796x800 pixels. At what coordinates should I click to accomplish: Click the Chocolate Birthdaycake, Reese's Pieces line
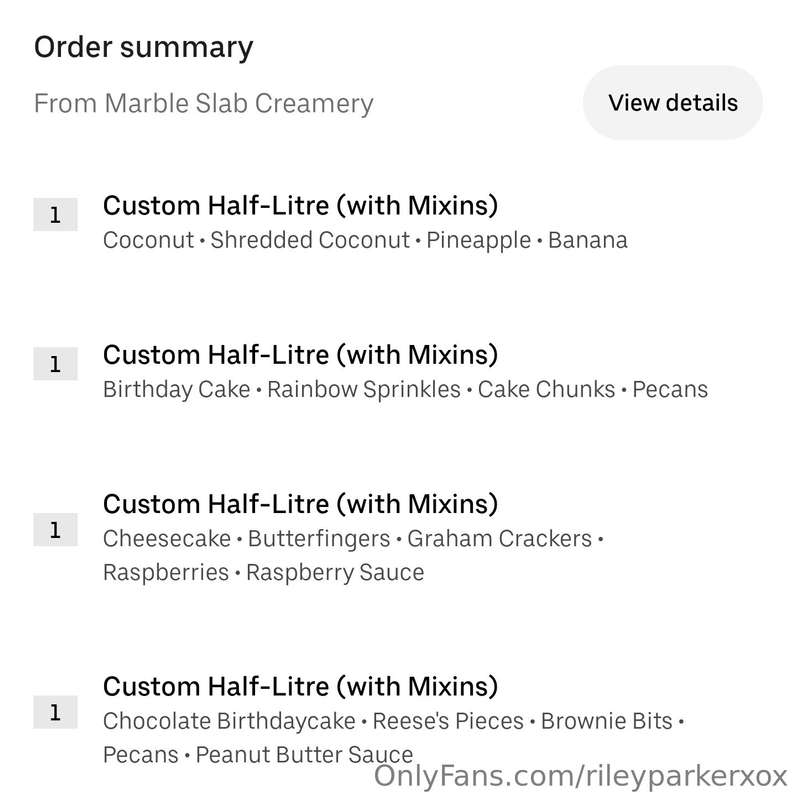pyautogui.click(x=393, y=721)
